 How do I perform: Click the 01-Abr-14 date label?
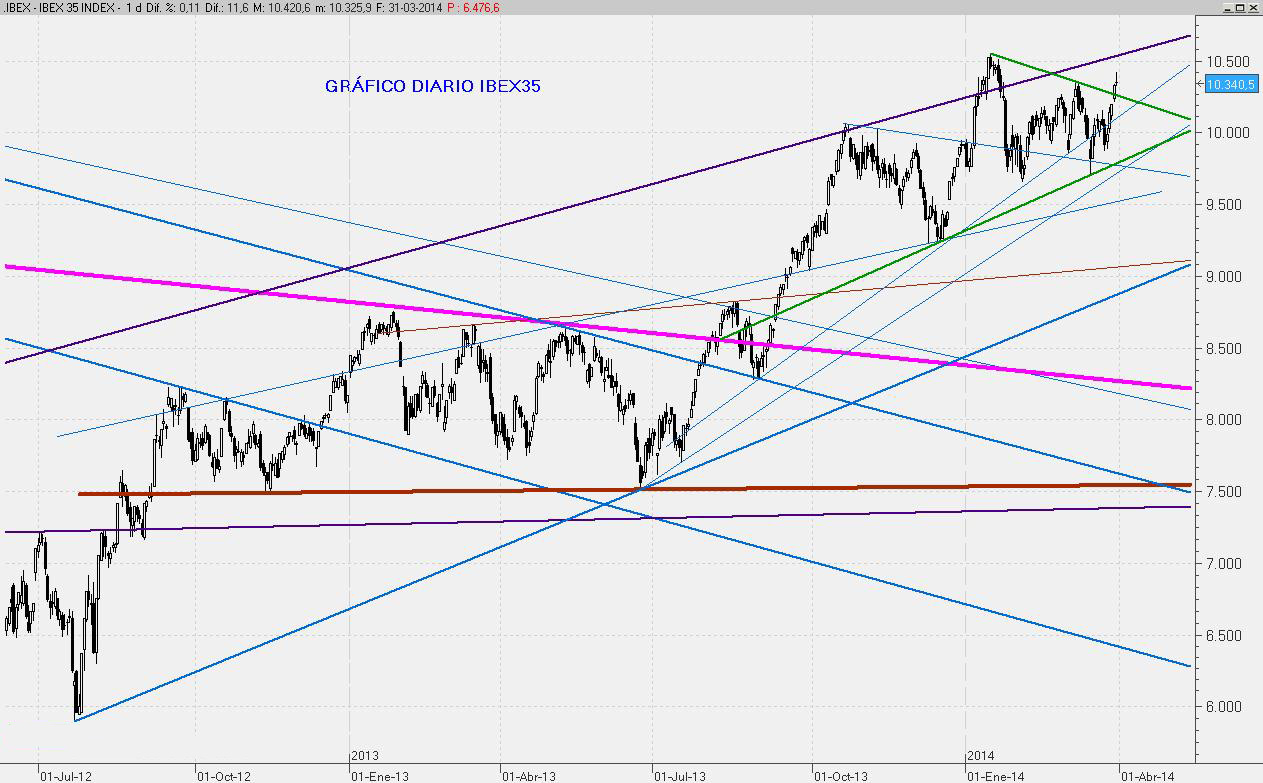(x=1147, y=774)
